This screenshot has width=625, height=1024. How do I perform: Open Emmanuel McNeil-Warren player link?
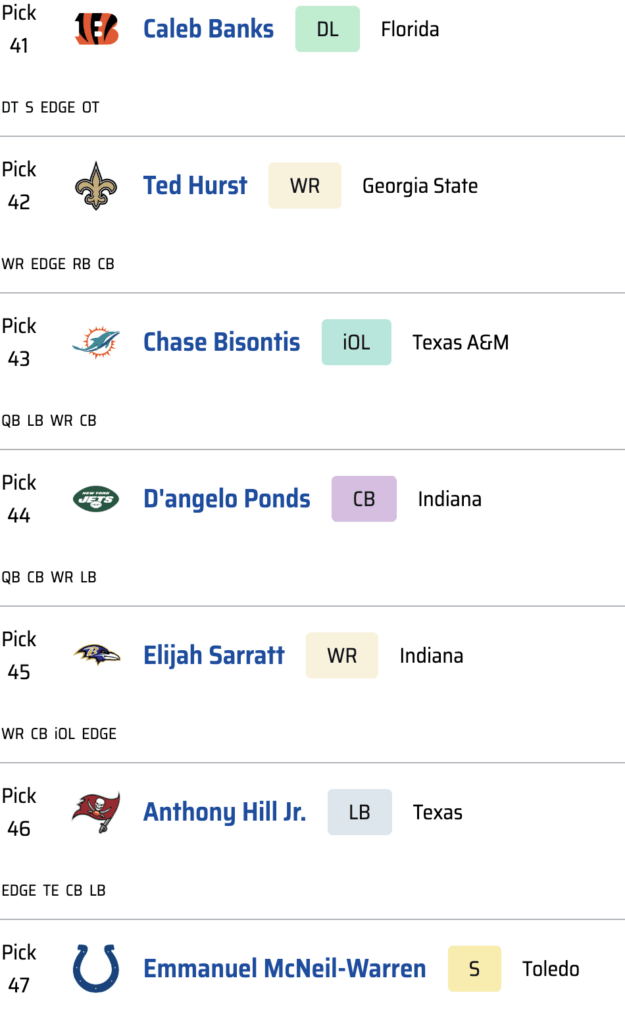click(284, 969)
